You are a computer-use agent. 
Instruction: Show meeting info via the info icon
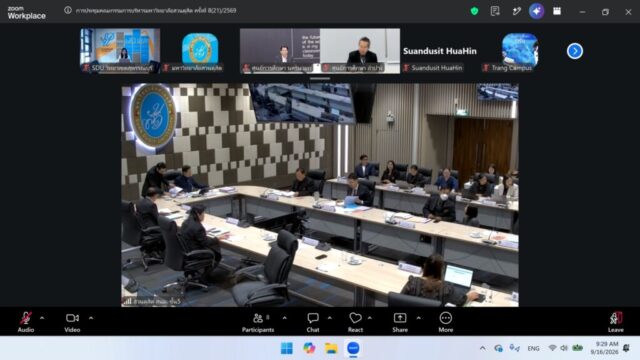tap(68, 10)
